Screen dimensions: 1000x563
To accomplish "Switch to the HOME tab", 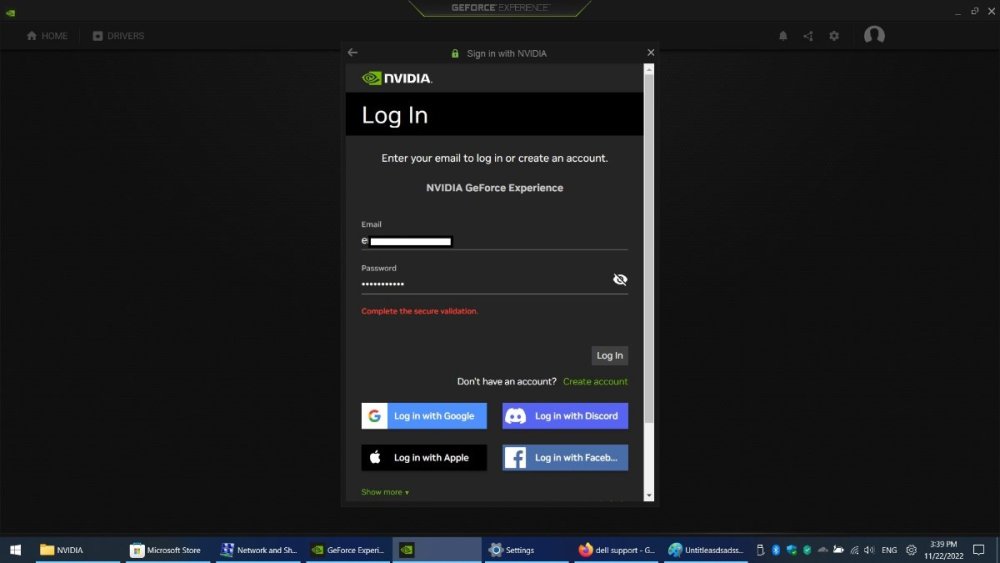I will pyautogui.click(x=47, y=36).
